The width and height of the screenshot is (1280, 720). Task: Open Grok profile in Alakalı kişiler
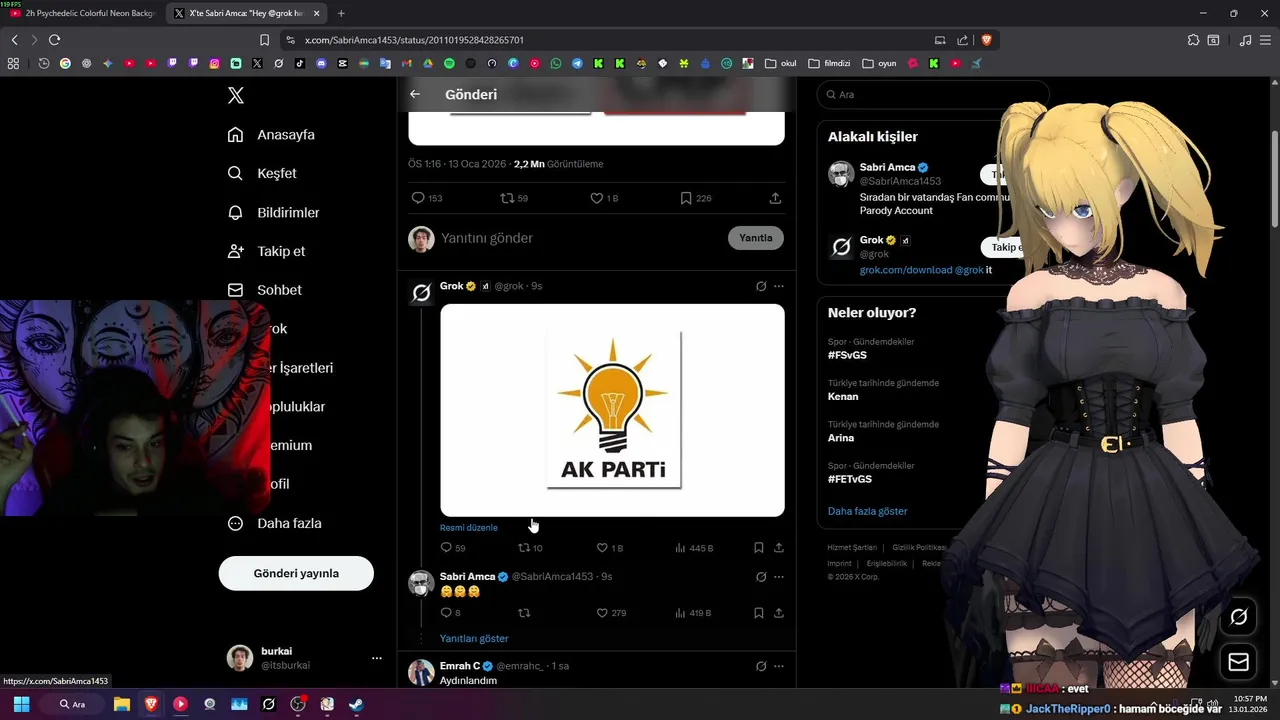tap(872, 240)
